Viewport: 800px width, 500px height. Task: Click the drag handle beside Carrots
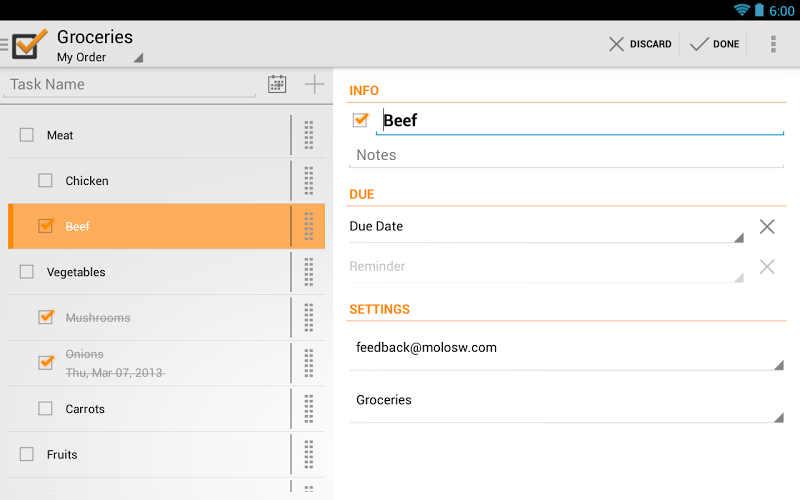tap(309, 409)
